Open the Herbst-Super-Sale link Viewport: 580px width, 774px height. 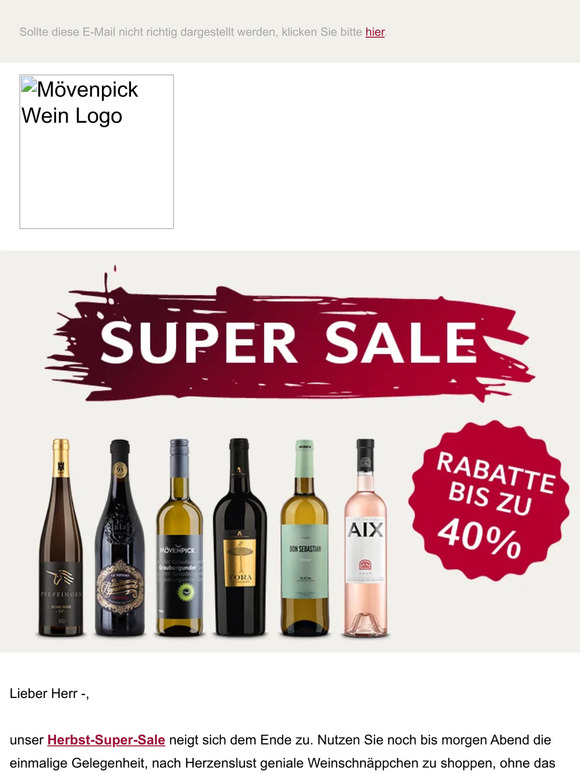(x=106, y=740)
